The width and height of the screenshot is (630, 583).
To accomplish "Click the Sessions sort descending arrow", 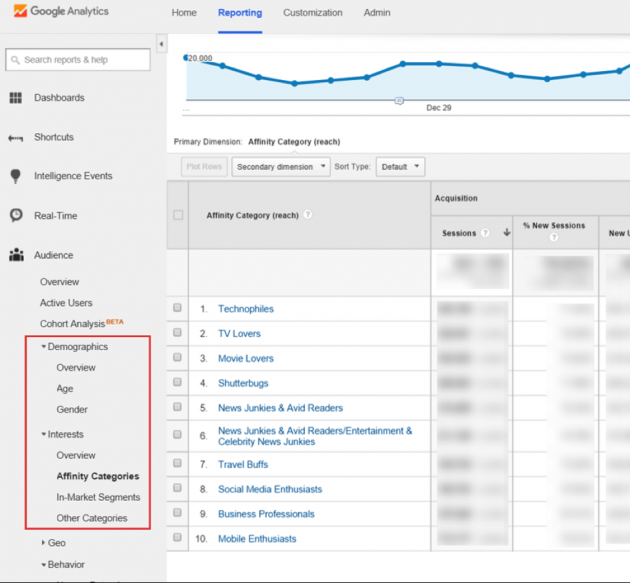I will [x=507, y=232].
